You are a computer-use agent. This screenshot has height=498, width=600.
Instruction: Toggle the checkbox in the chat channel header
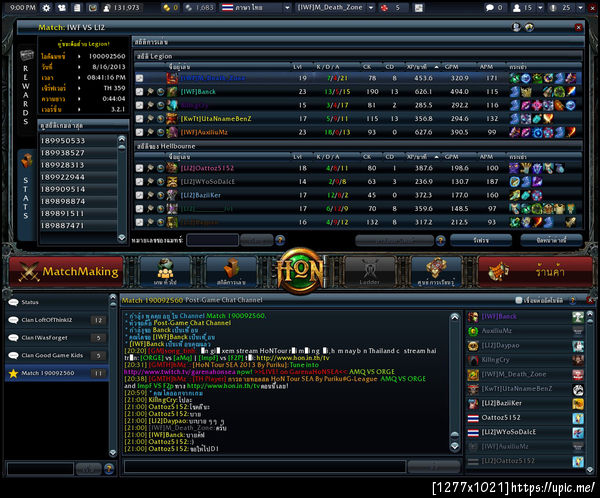click(519, 300)
